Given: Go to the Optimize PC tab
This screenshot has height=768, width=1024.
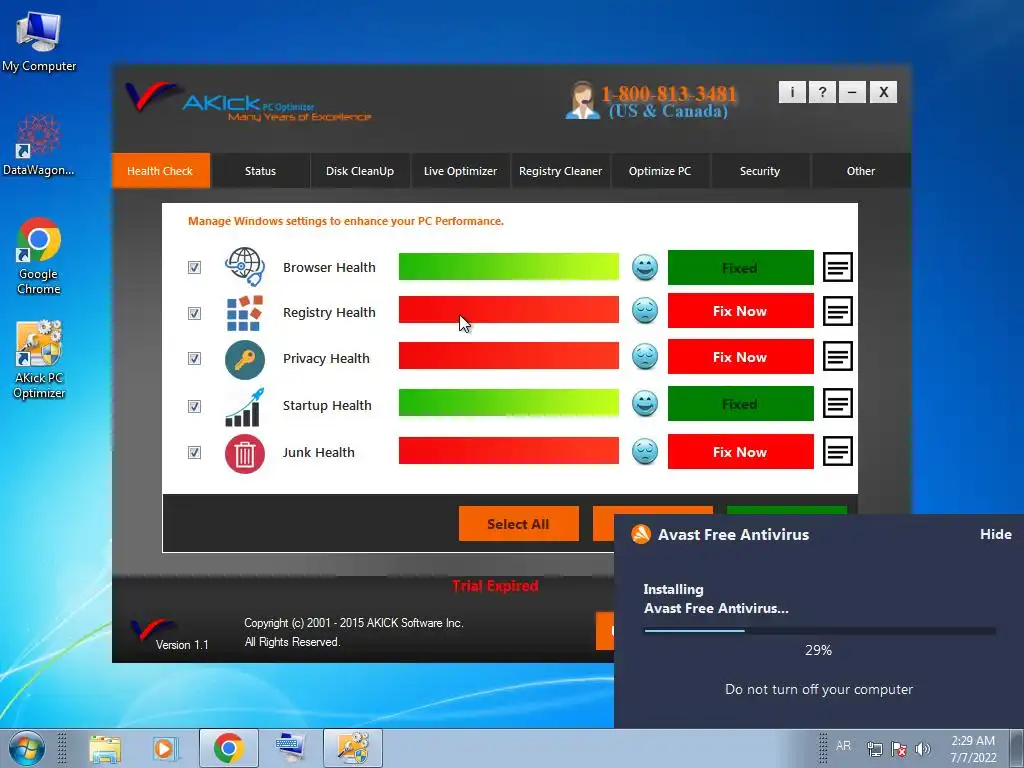Looking at the screenshot, I should coord(660,170).
